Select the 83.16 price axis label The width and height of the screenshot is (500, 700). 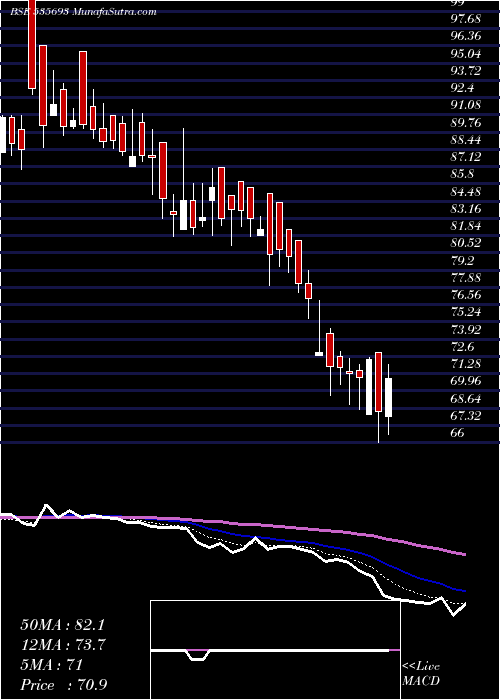click(466, 208)
